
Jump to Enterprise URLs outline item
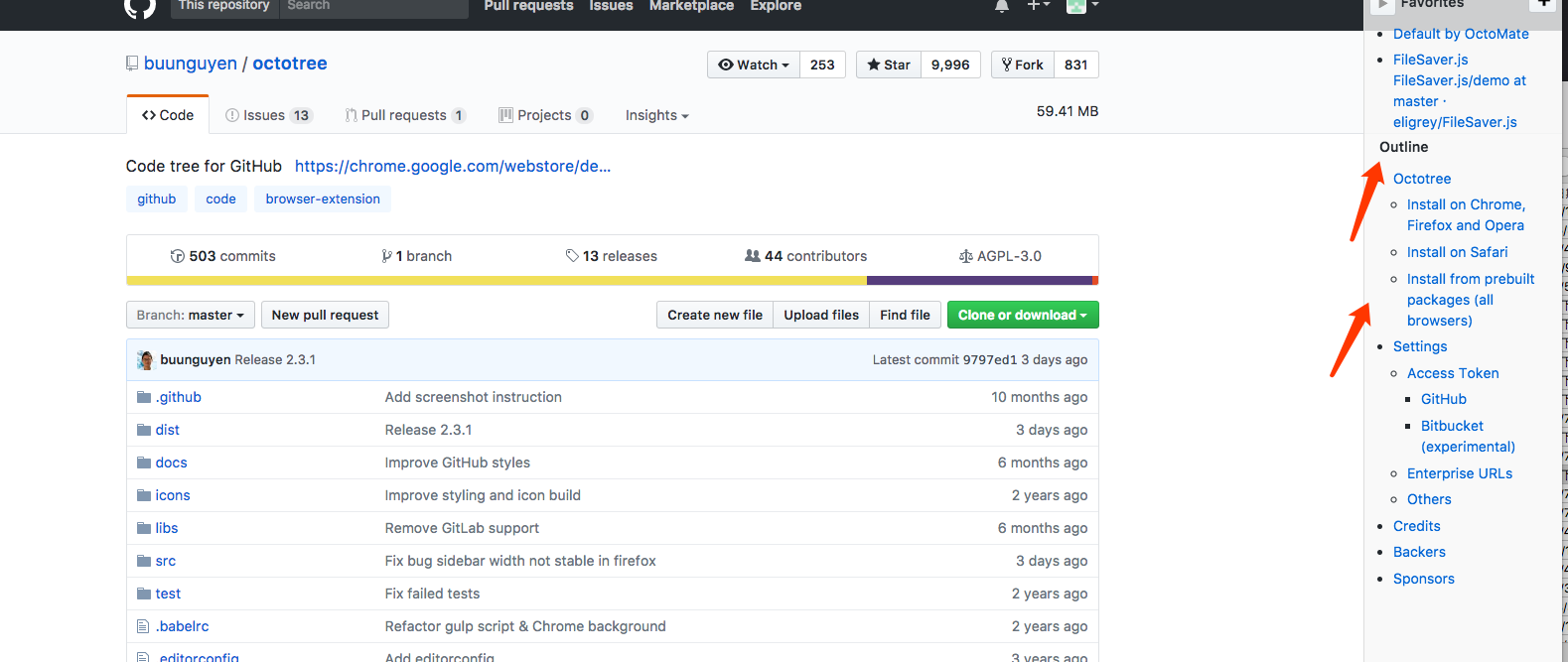pyautogui.click(x=1460, y=473)
